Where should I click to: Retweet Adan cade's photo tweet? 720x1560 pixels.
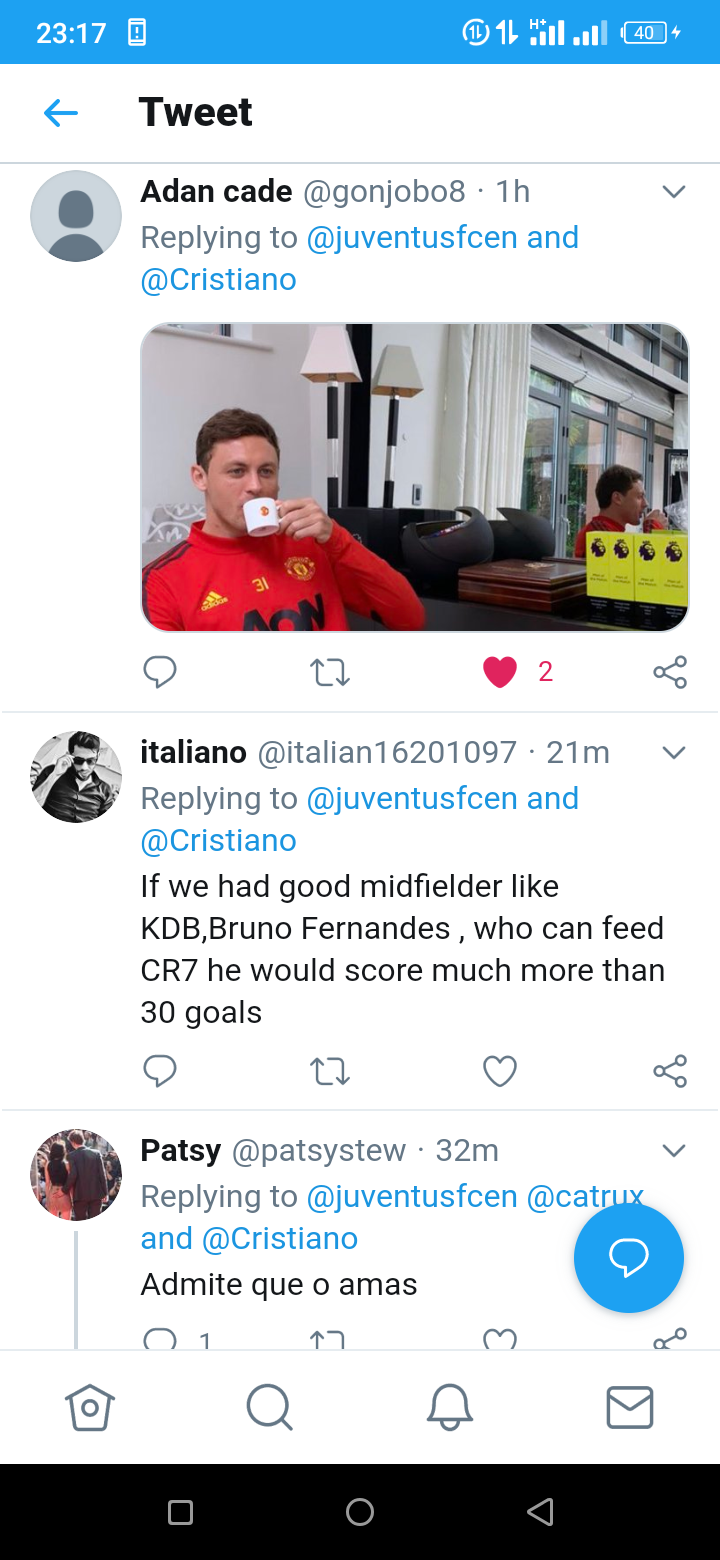pos(330,672)
